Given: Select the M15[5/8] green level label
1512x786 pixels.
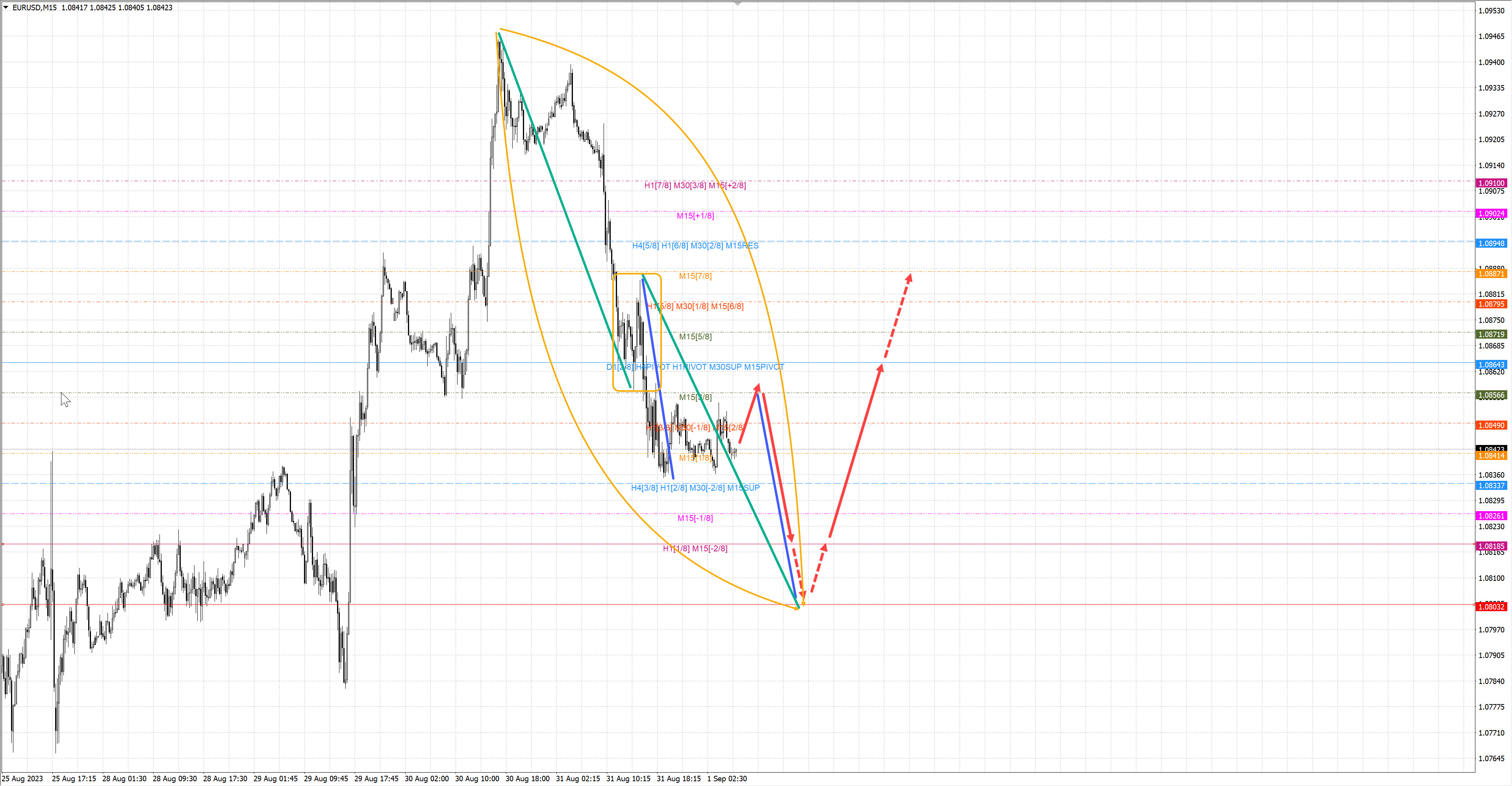Looking at the screenshot, I should coord(695,337).
